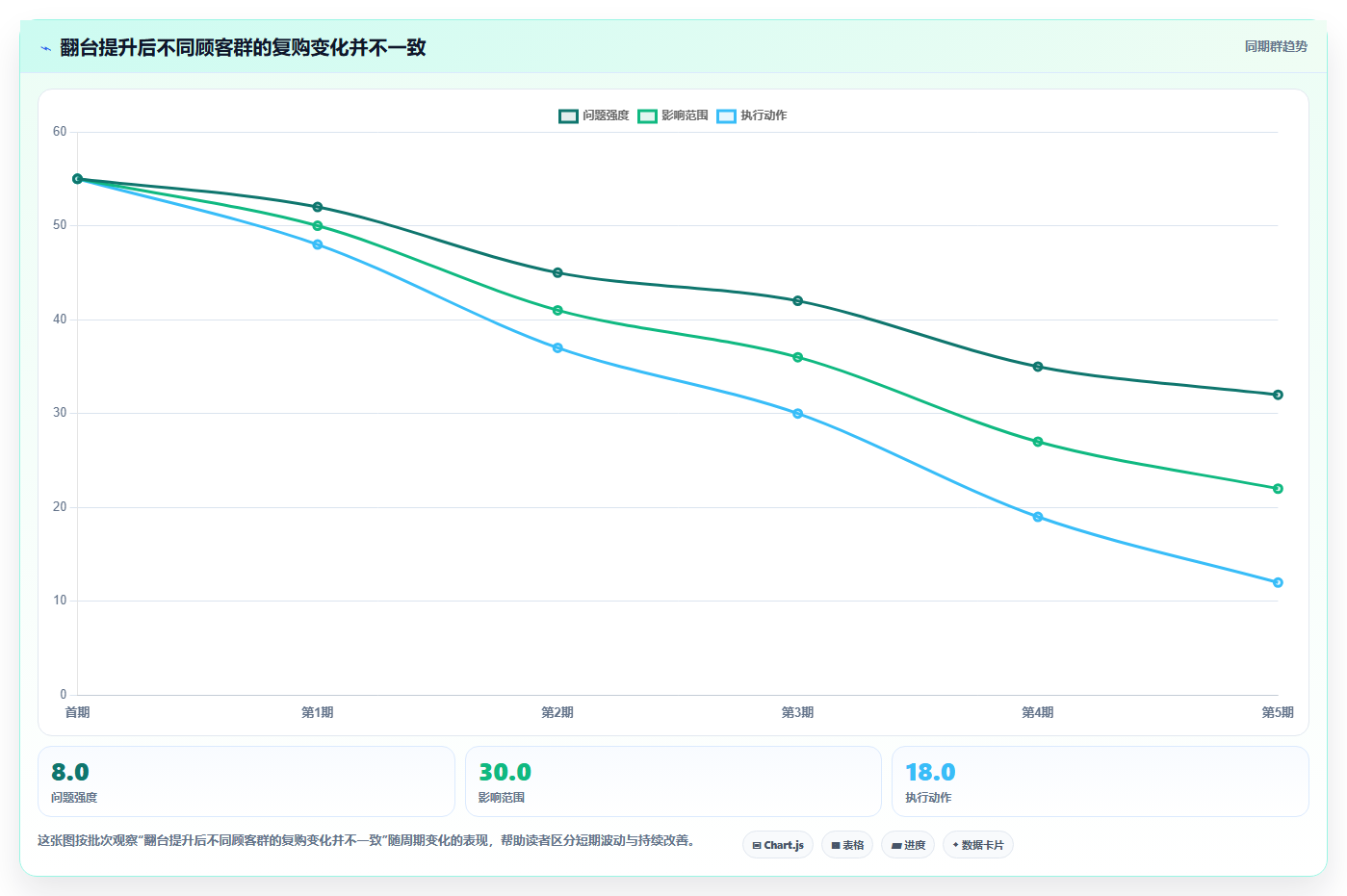
Task: Click the 第1期 x-axis label
Action: pyautogui.click(x=318, y=712)
